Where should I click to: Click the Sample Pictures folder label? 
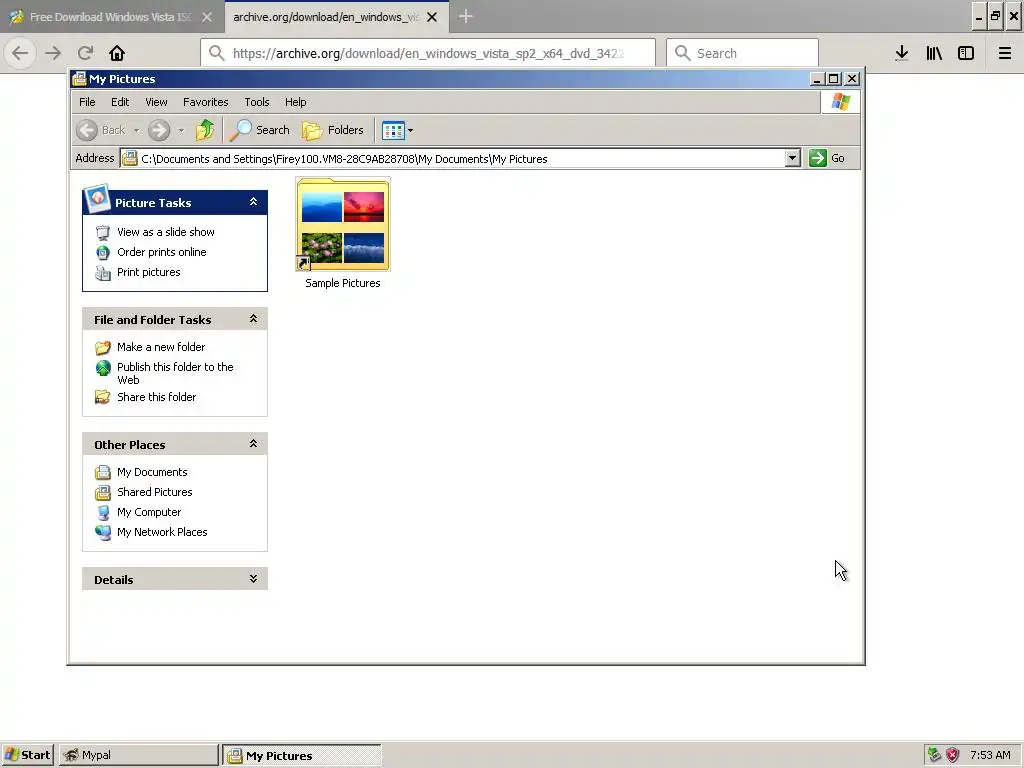click(343, 283)
